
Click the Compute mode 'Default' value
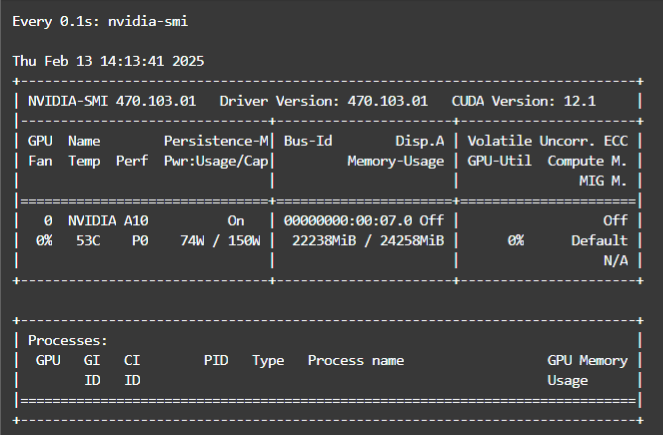point(599,240)
